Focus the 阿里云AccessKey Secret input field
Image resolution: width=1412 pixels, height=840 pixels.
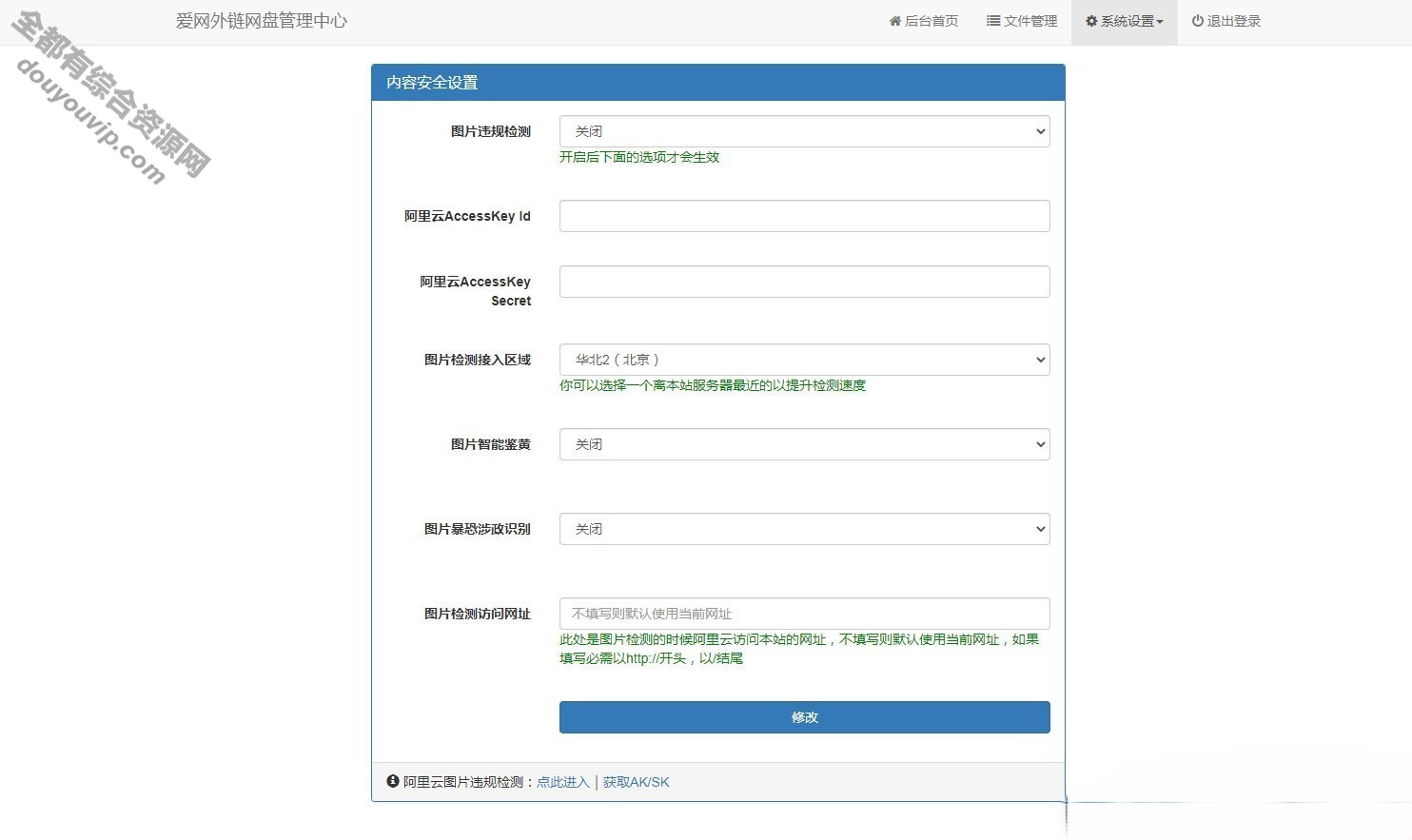pyautogui.click(x=804, y=282)
